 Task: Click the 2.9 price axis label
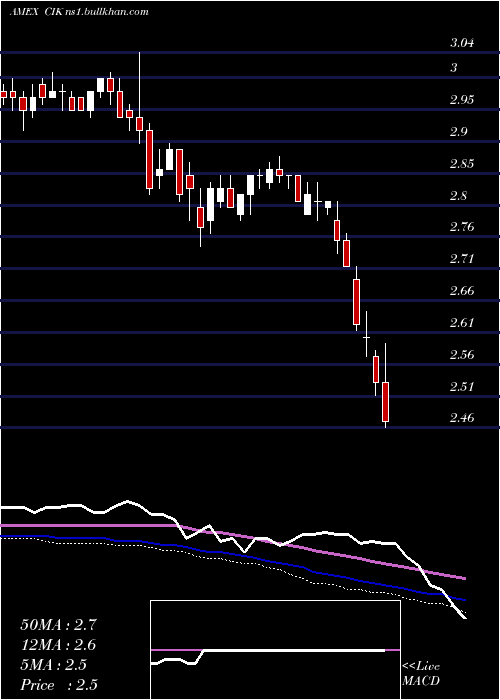tap(458, 132)
